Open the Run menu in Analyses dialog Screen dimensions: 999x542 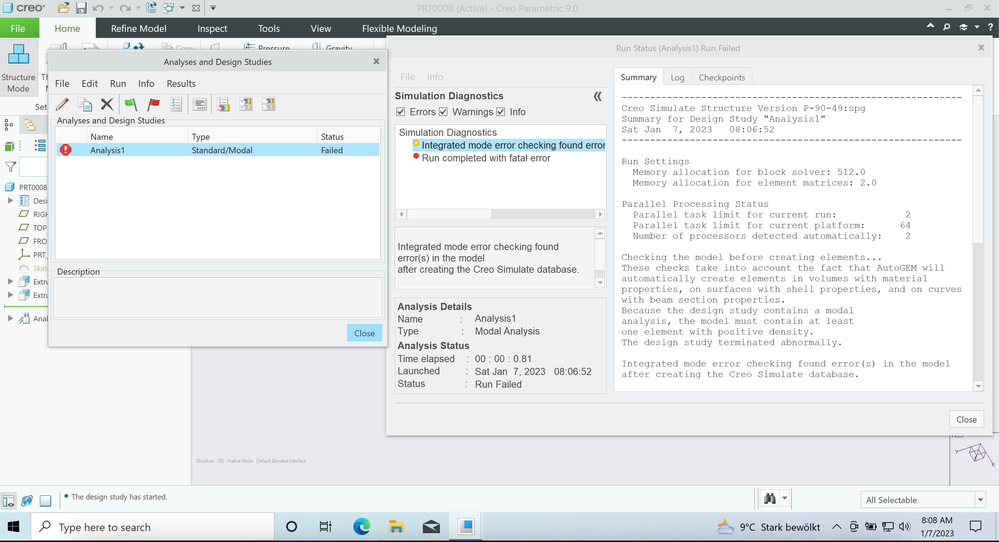tap(118, 84)
